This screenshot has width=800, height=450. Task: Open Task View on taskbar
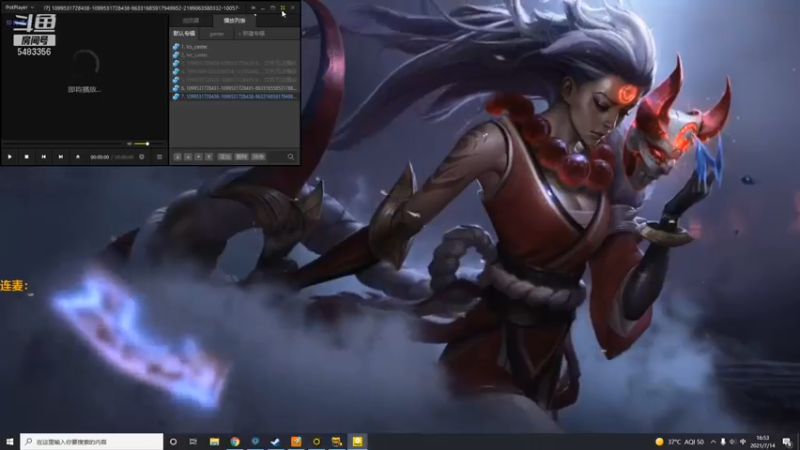pos(193,442)
